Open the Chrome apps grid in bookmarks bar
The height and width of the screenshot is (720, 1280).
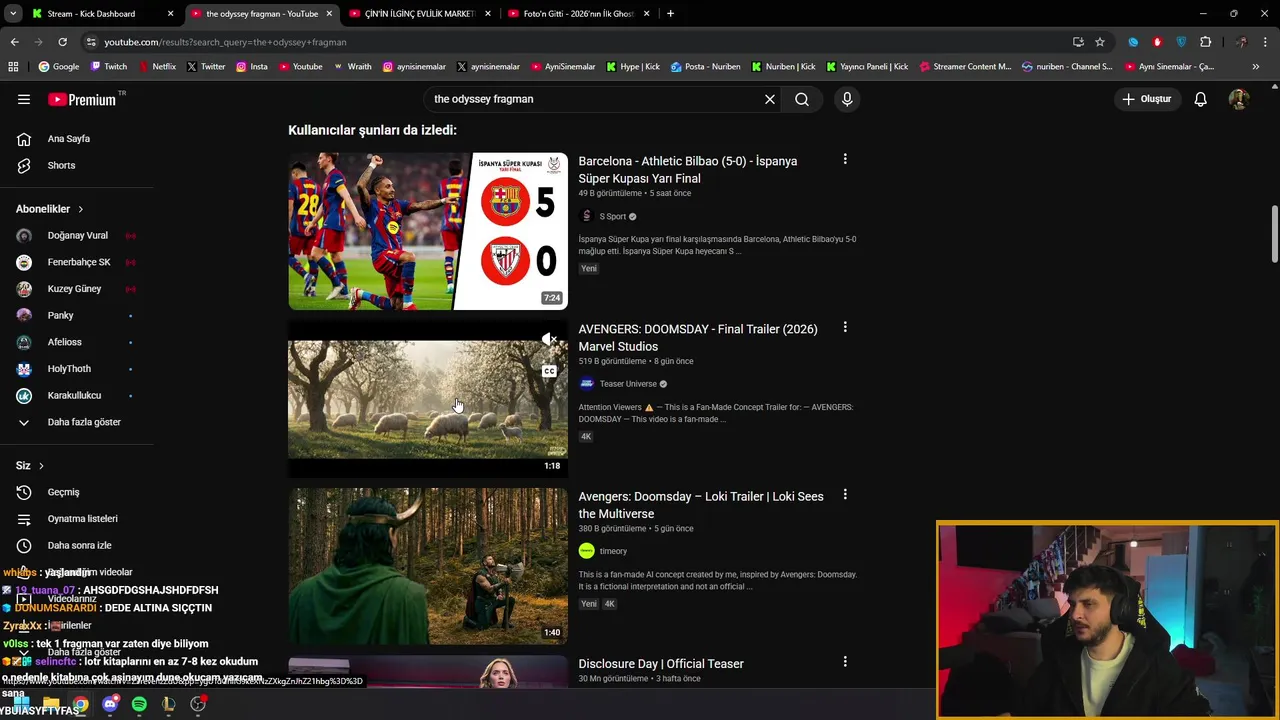click(x=13, y=67)
